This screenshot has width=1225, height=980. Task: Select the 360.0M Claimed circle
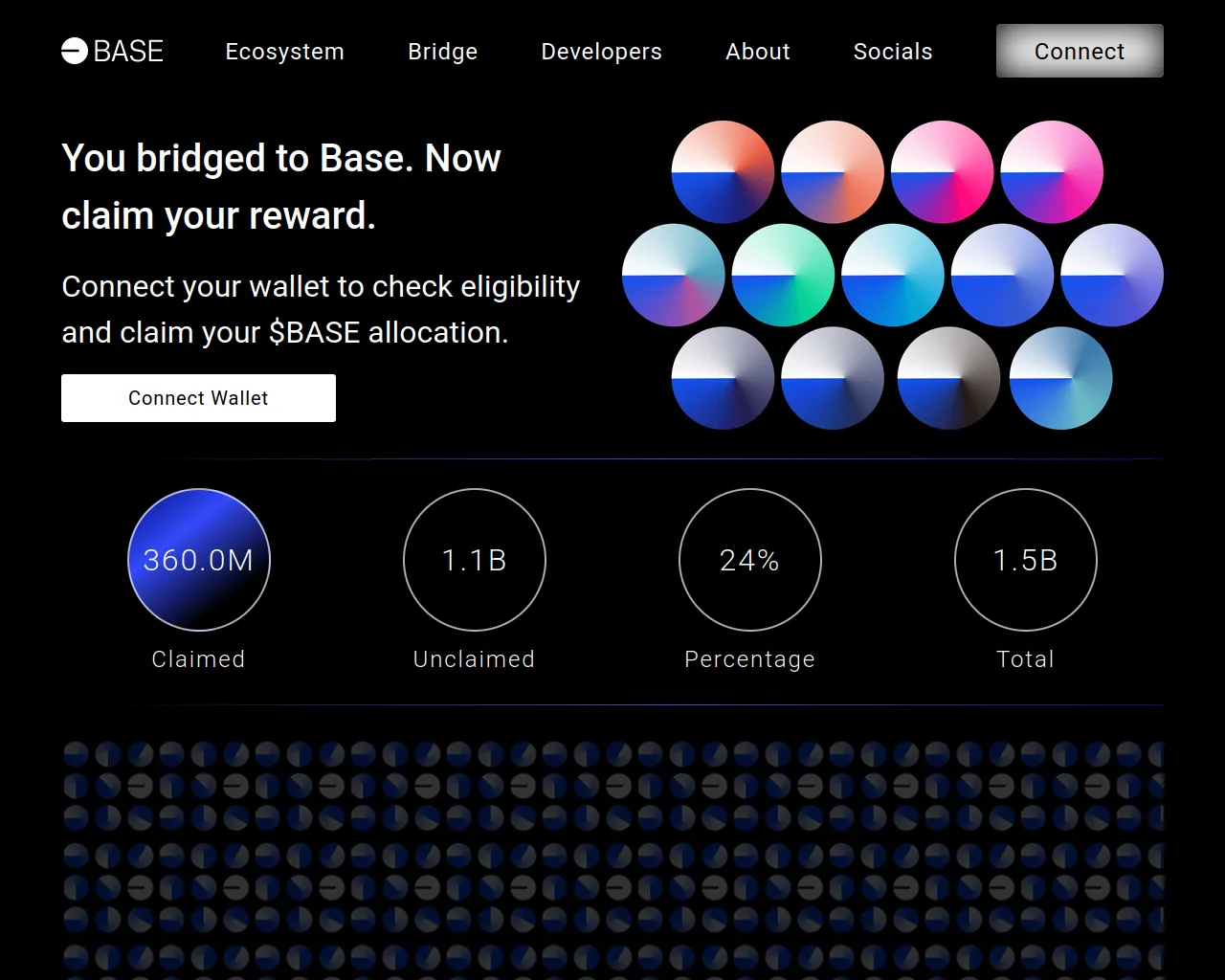tap(199, 560)
